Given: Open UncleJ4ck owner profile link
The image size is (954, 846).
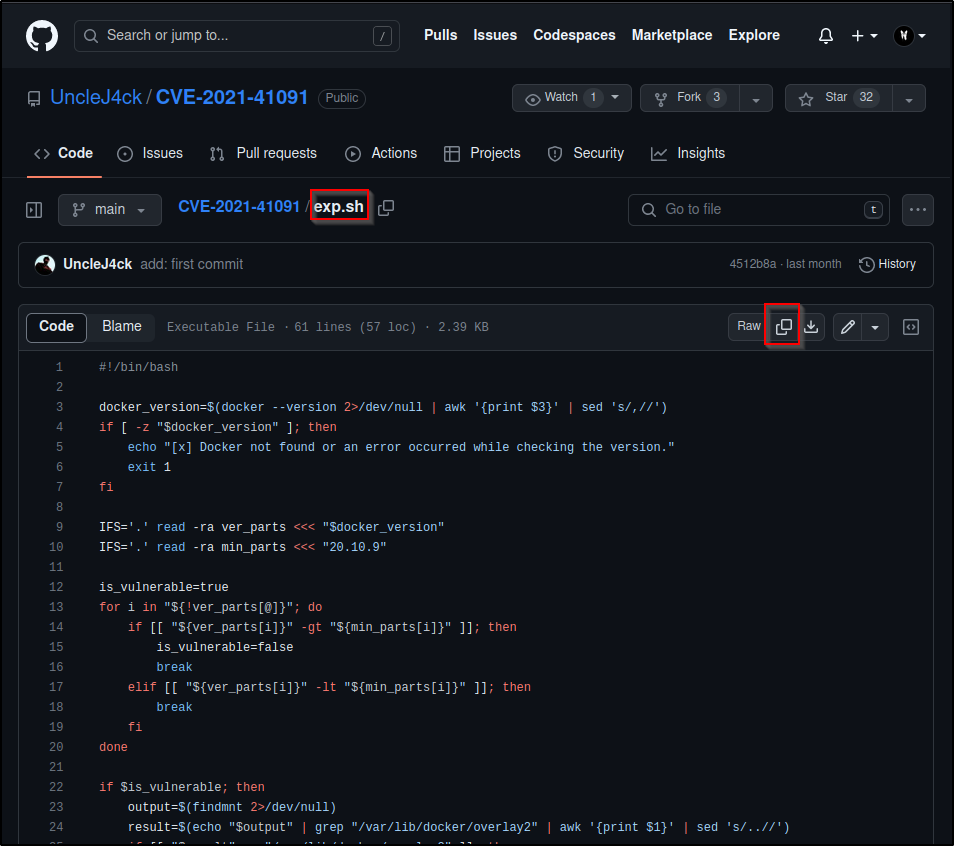Looking at the screenshot, I should tap(96, 97).
